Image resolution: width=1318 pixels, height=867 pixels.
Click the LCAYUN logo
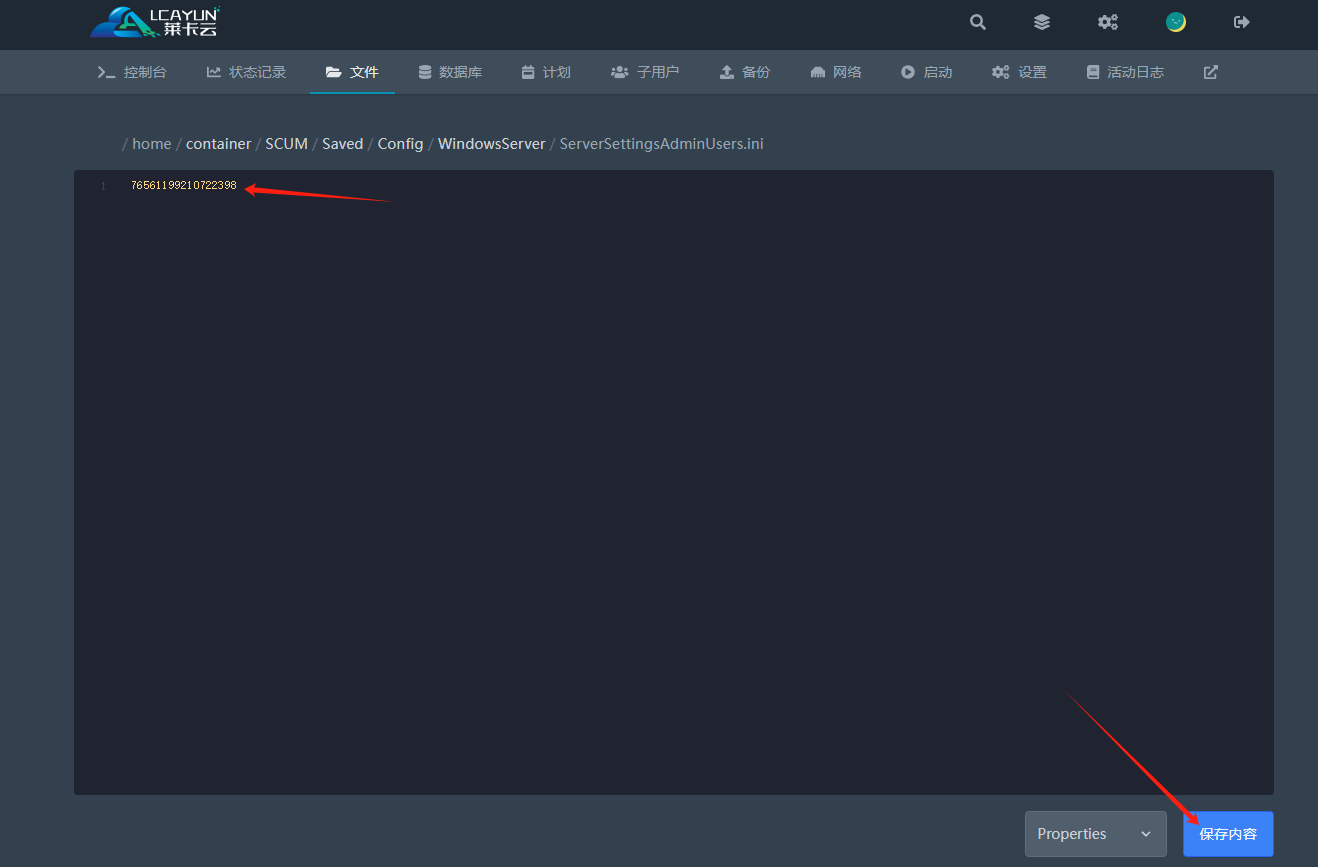pyautogui.click(x=155, y=22)
